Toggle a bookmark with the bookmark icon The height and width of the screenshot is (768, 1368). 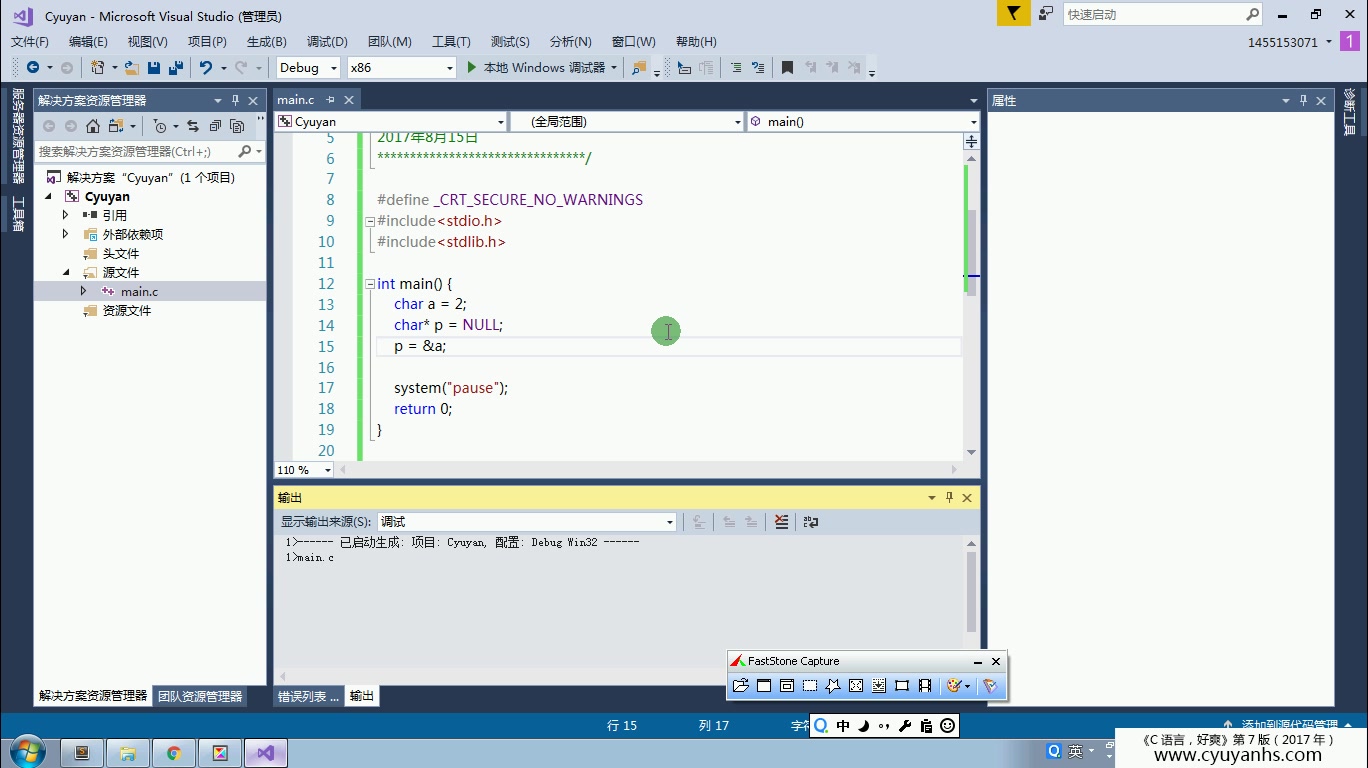pyautogui.click(x=787, y=67)
